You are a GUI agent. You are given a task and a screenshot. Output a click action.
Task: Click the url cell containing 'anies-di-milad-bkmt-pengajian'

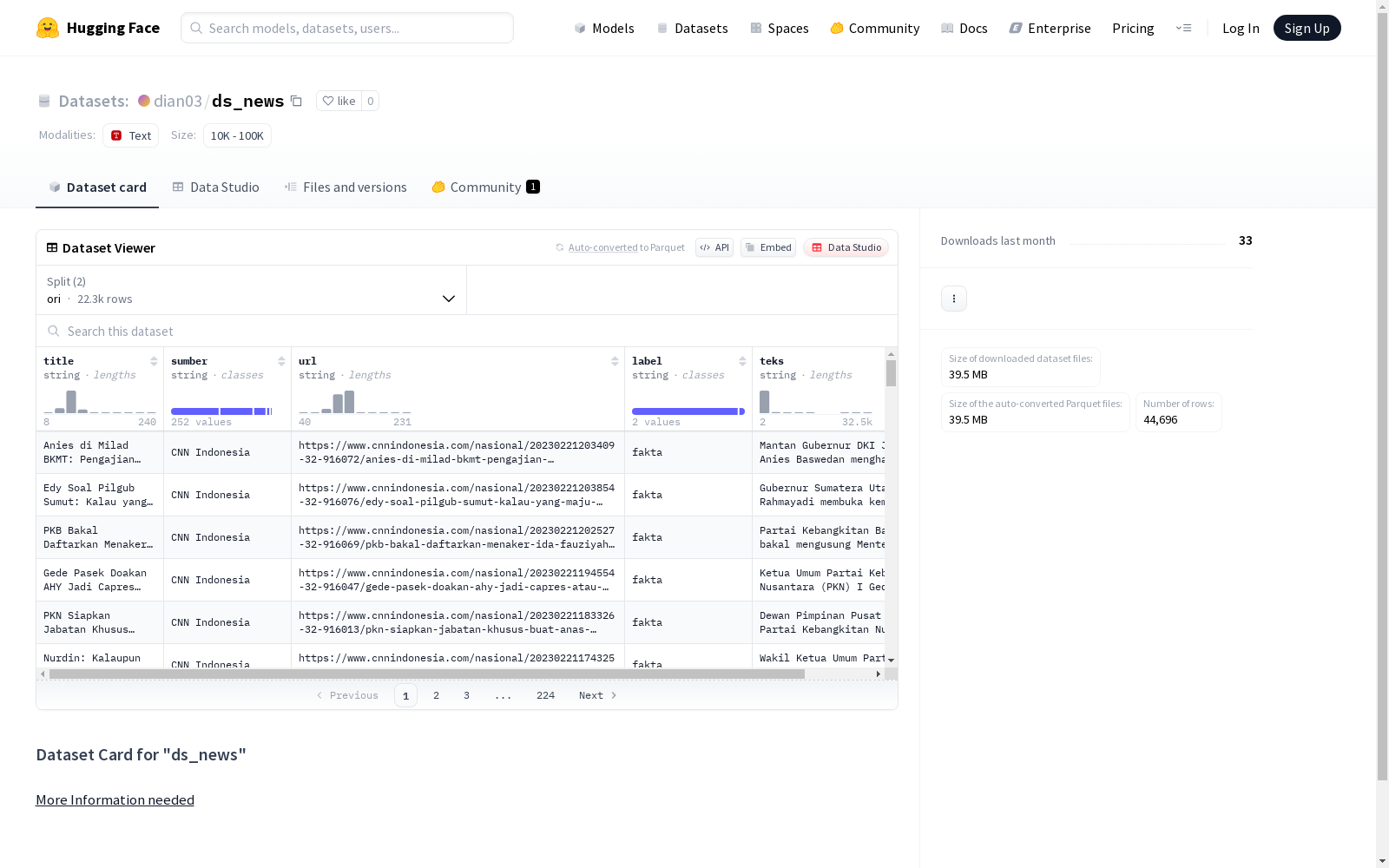coord(458,452)
